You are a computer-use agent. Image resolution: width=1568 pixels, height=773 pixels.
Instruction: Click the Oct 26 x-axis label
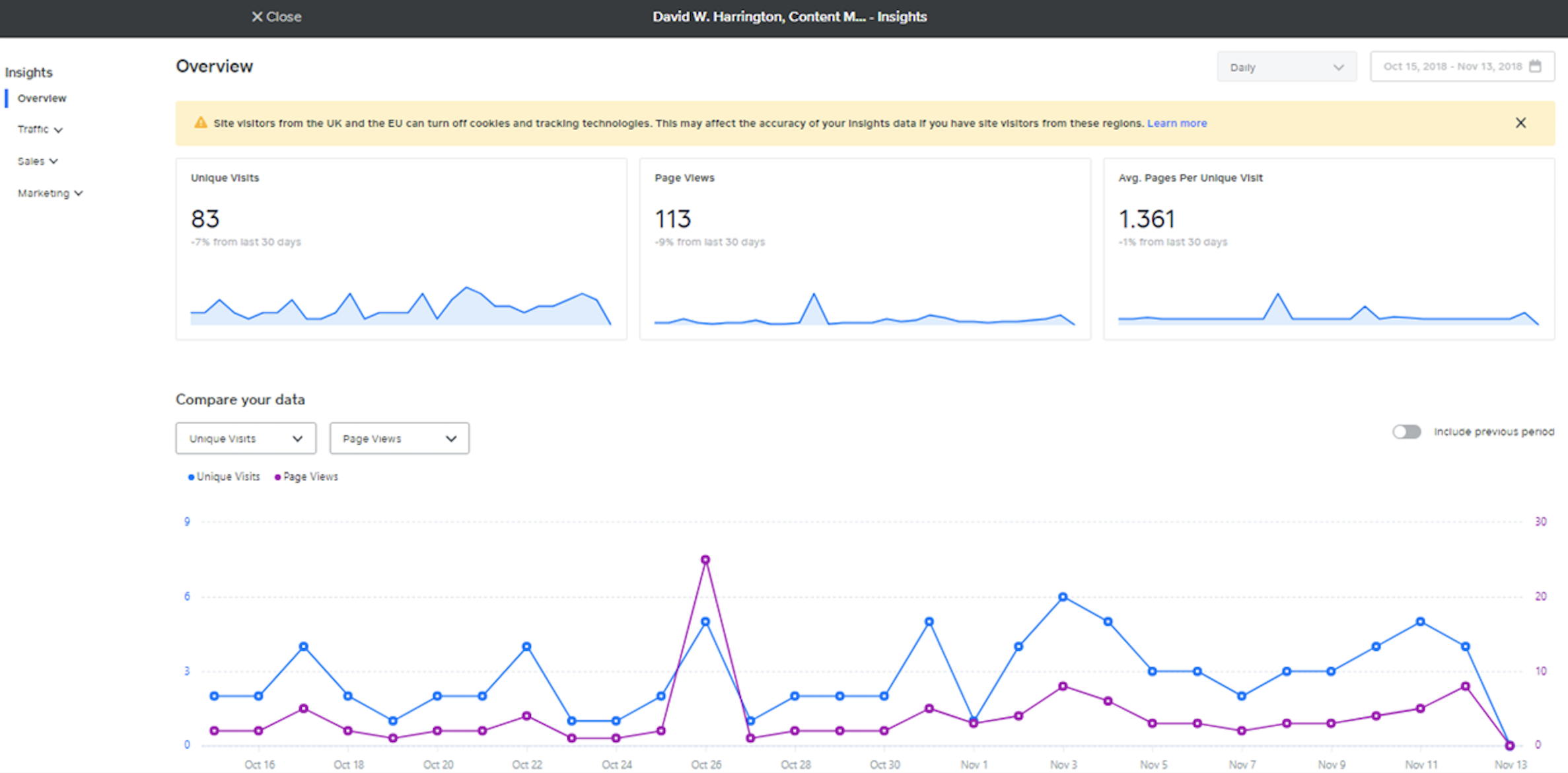tap(705, 764)
